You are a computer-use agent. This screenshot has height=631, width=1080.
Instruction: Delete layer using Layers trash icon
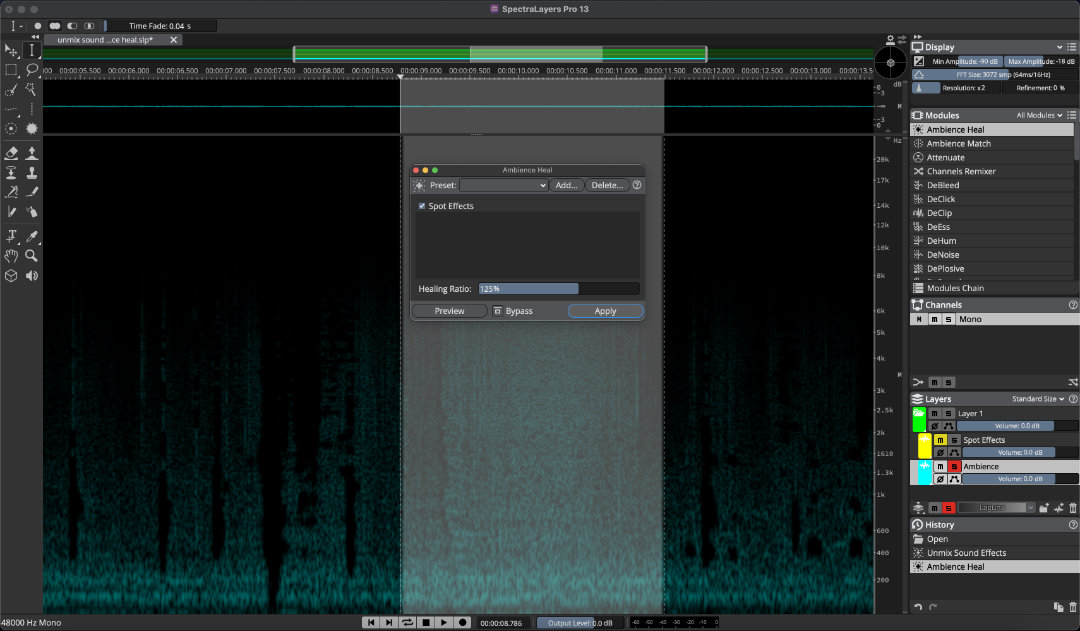click(1072, 508)
